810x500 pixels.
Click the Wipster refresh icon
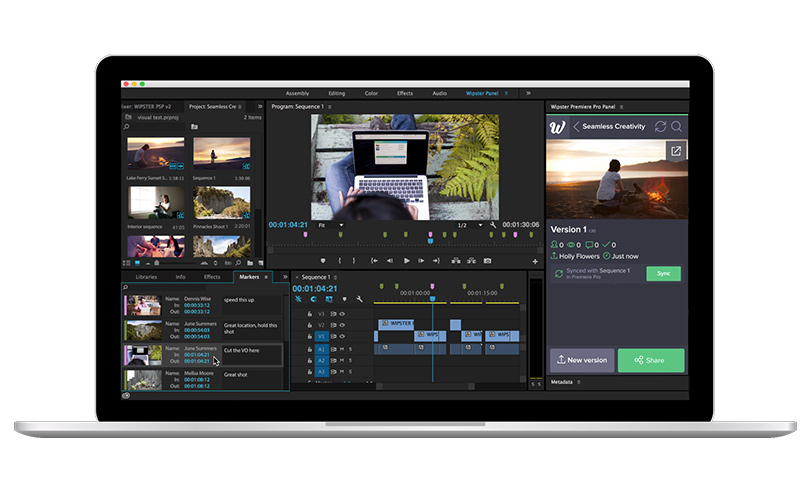(x=660, y=127)
